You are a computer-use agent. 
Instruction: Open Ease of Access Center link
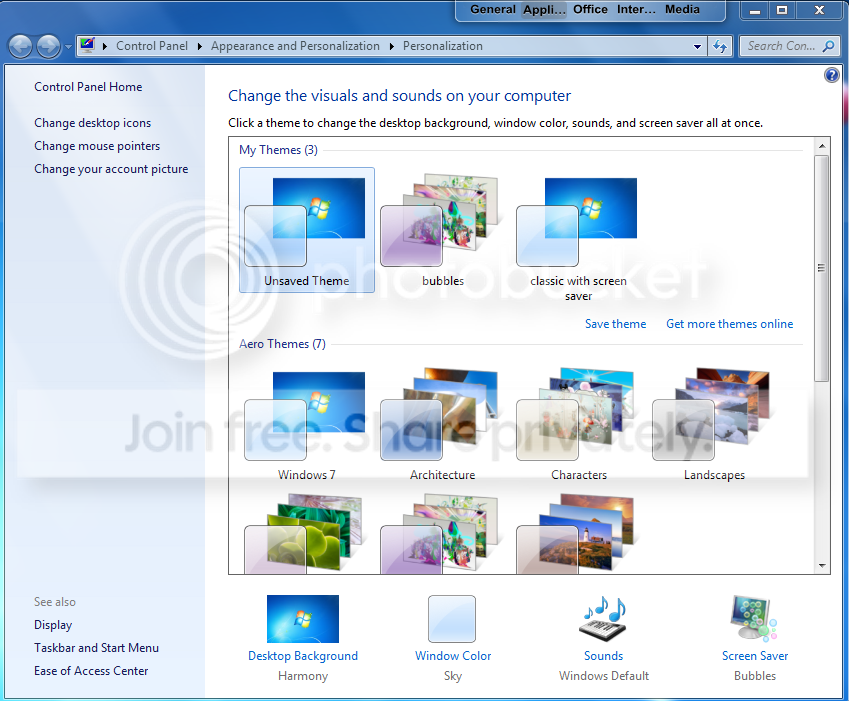pos(91,671)
